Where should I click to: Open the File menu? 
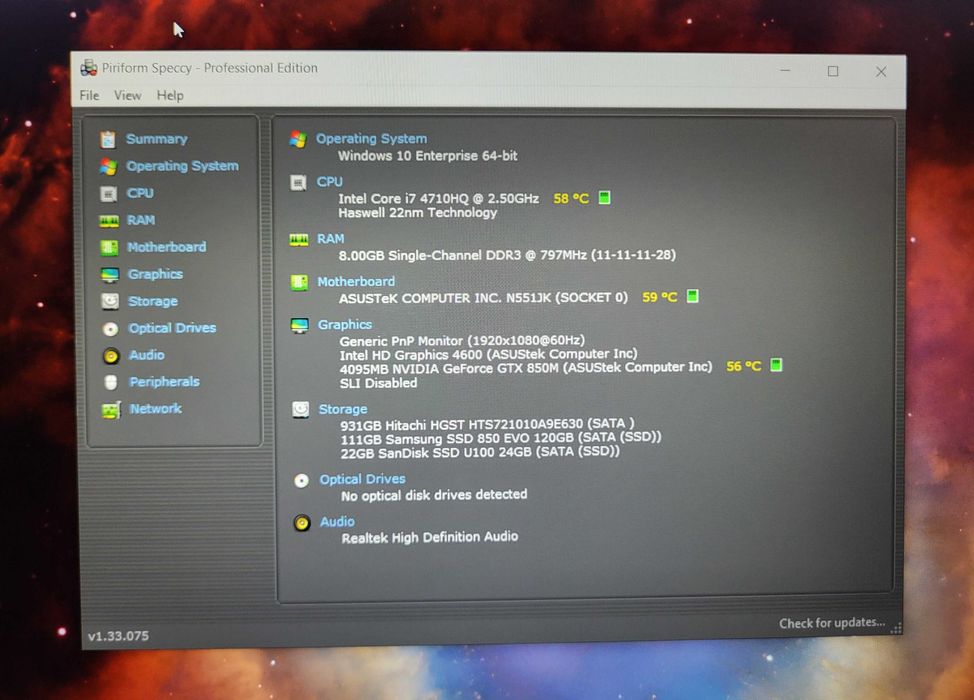tap(89, 95)
